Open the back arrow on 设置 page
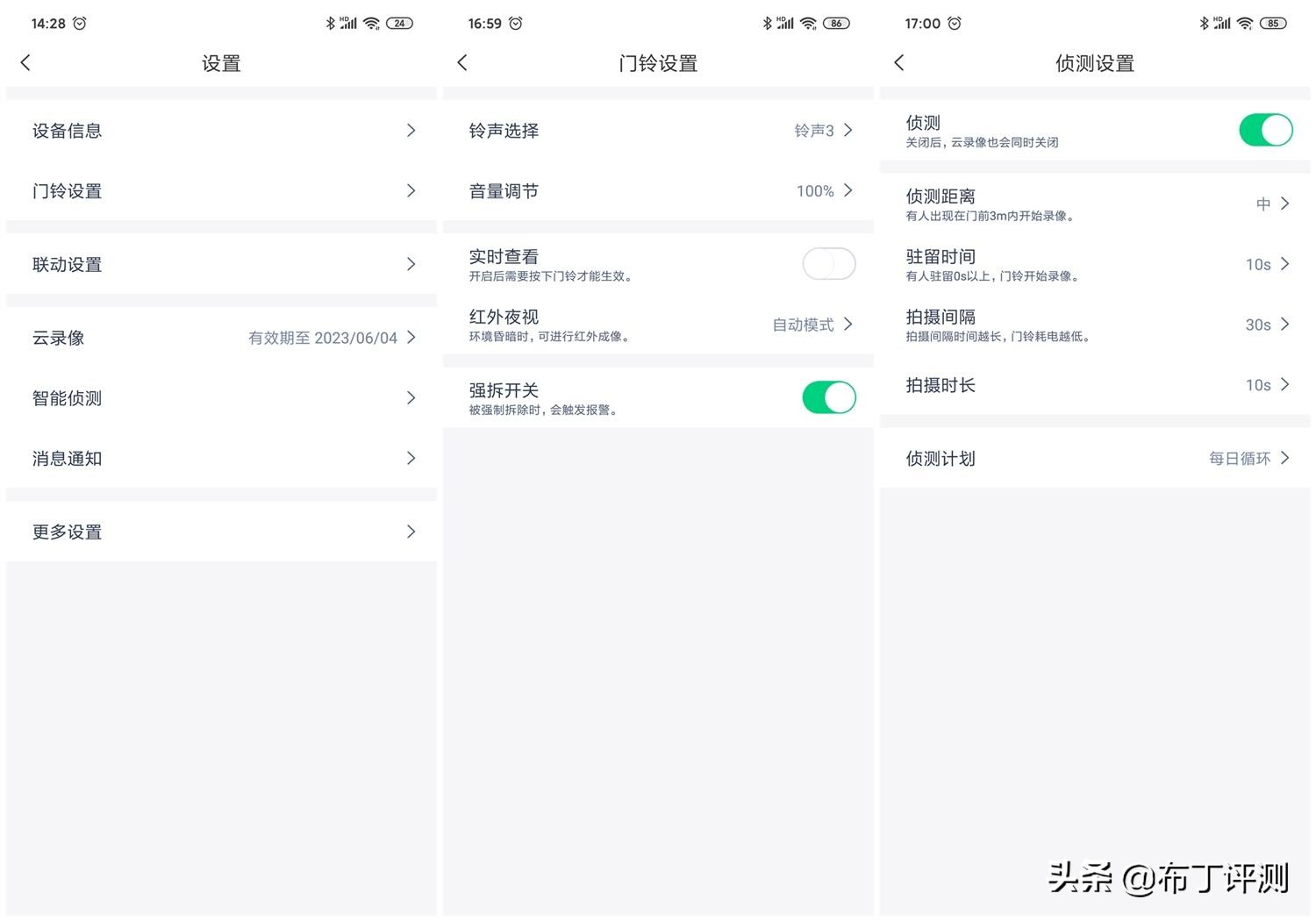Image resolution: width=1316 pixels, height=921 pixels. 25,62
